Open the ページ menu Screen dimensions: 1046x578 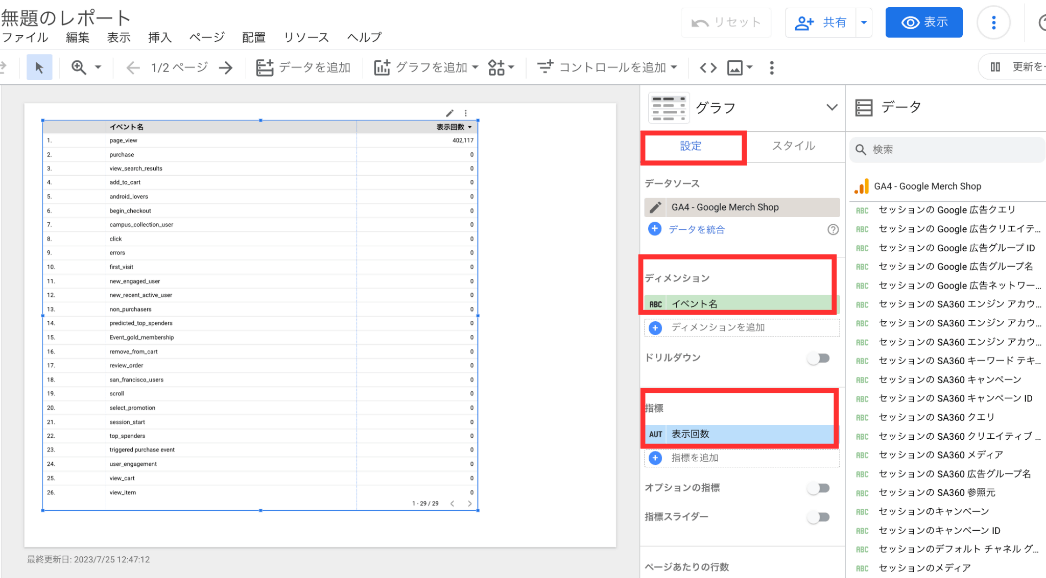point(207,37)
